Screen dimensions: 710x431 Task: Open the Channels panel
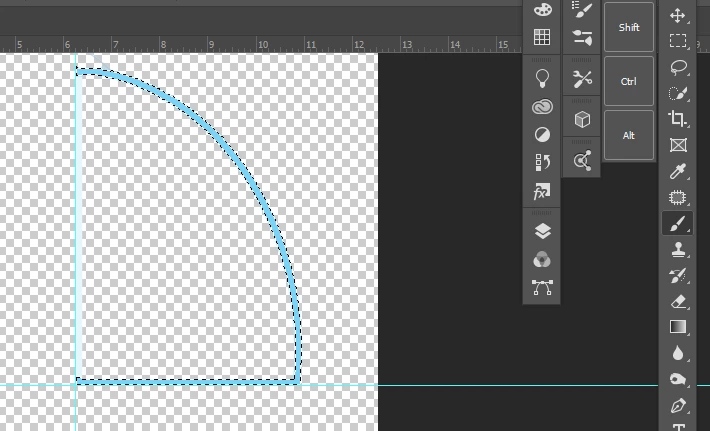(x=542, y=260)
